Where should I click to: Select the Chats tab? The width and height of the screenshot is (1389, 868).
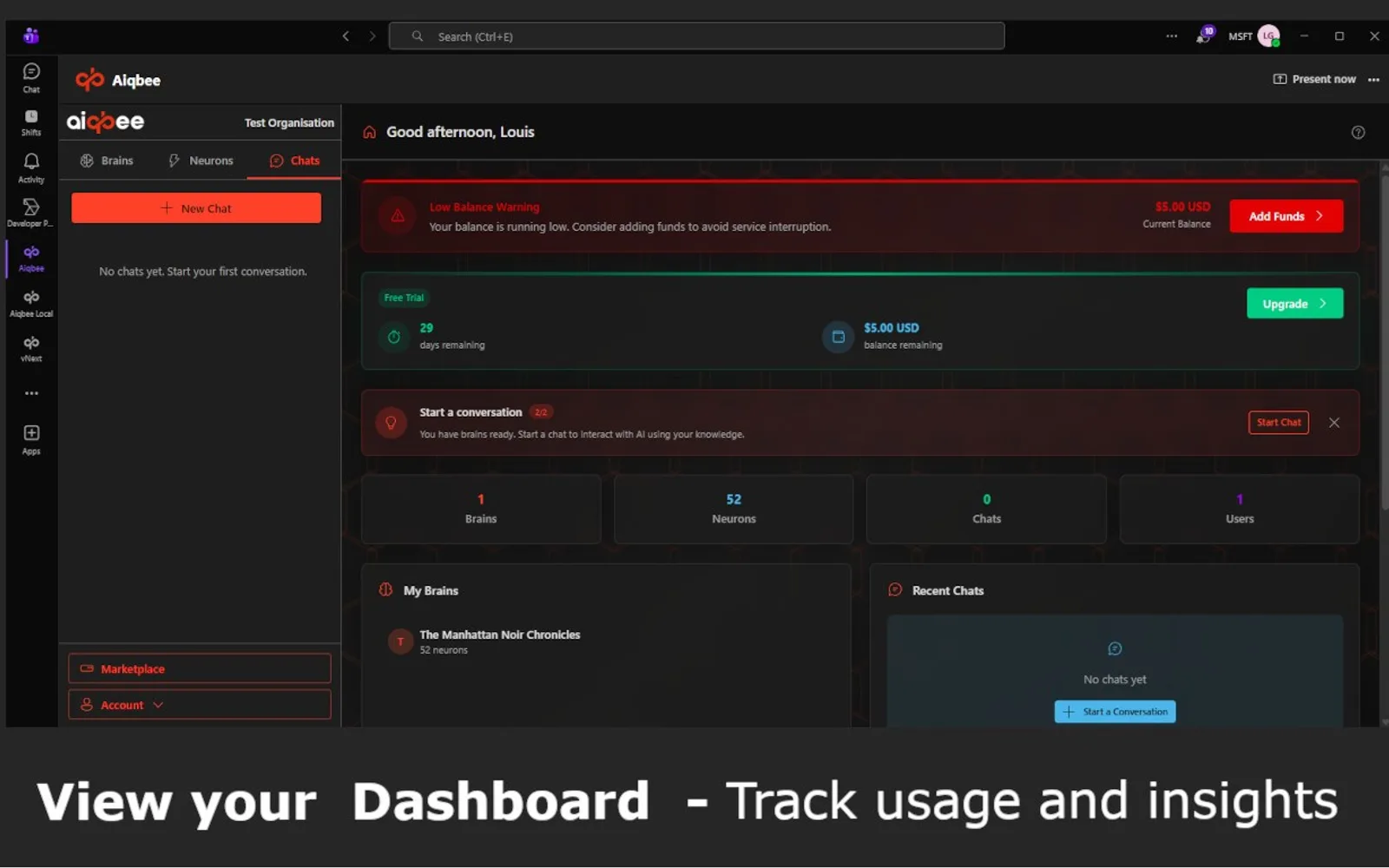coord(294,161)
